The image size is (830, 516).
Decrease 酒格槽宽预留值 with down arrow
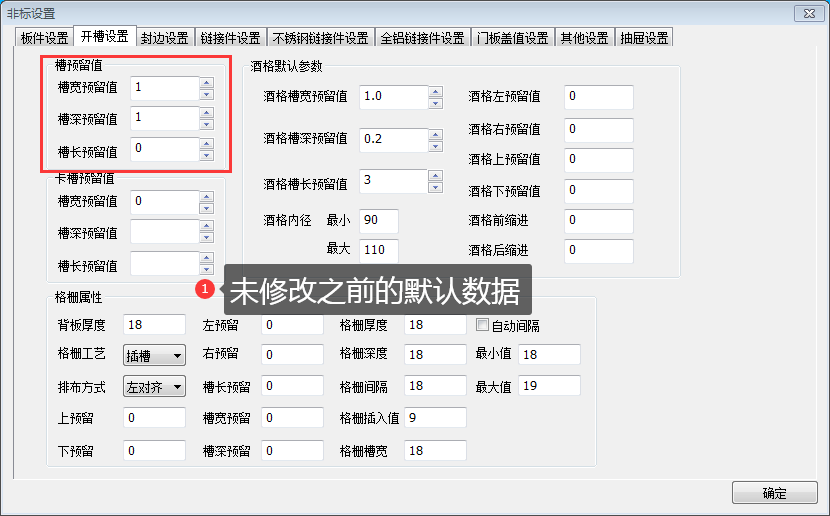click(x=436, y=103)
